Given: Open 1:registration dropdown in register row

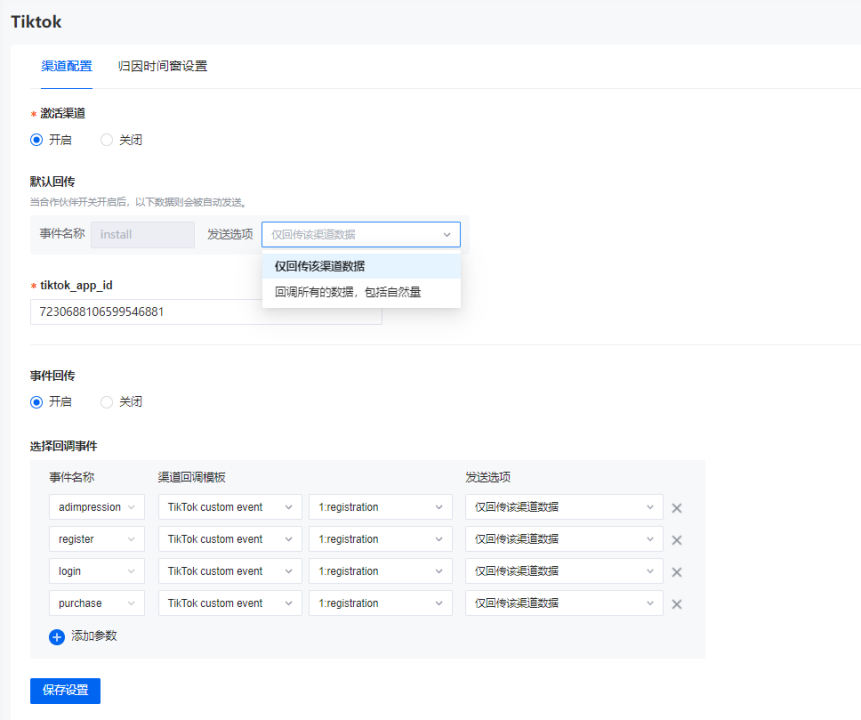Looking at the screenshot, I should click(x=381, y=539).
